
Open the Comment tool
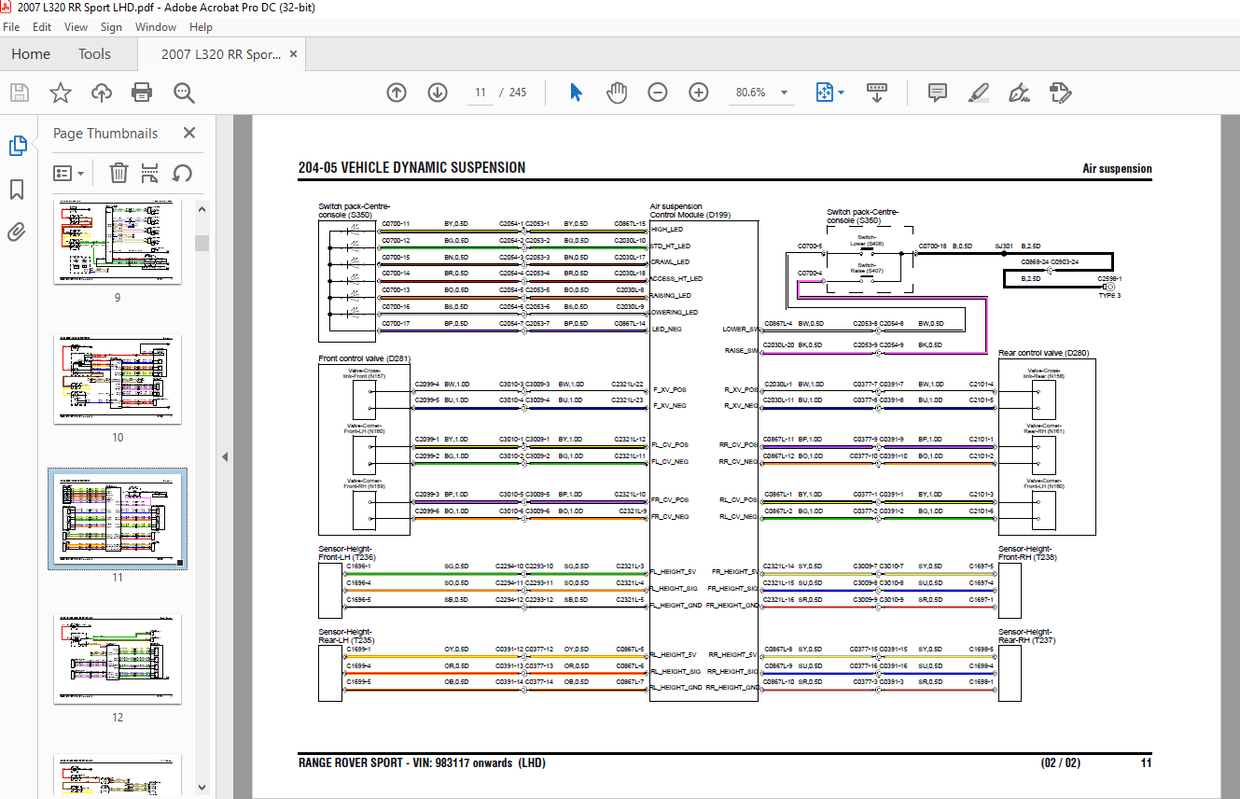pyautogui.click(x=937, y=92)
